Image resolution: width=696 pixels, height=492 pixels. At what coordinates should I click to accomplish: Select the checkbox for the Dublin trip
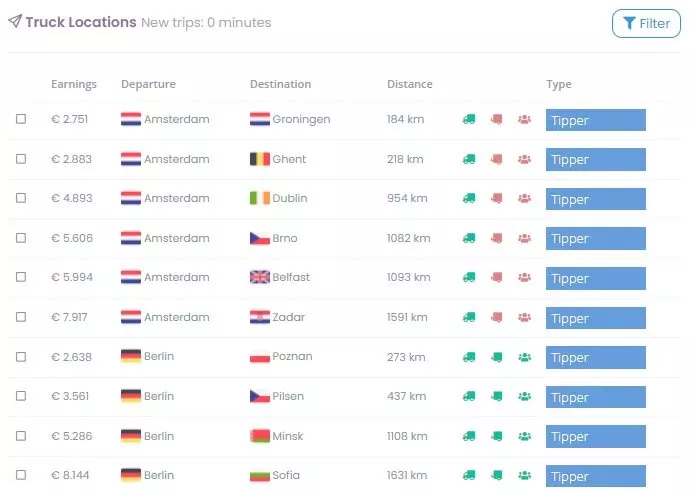pyautogui.click(x=21, y=199)
